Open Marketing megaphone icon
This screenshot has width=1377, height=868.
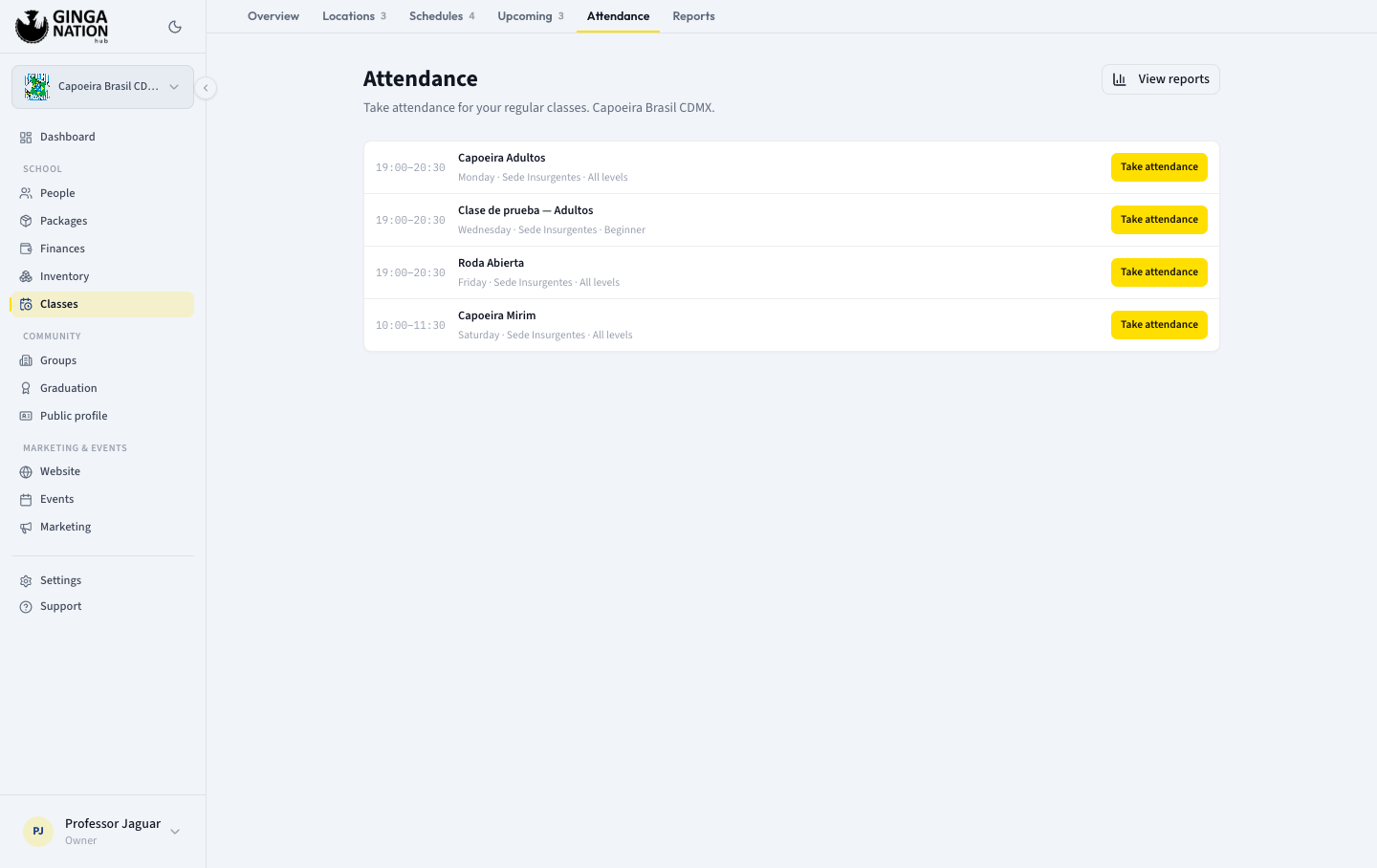pos(26,528)
